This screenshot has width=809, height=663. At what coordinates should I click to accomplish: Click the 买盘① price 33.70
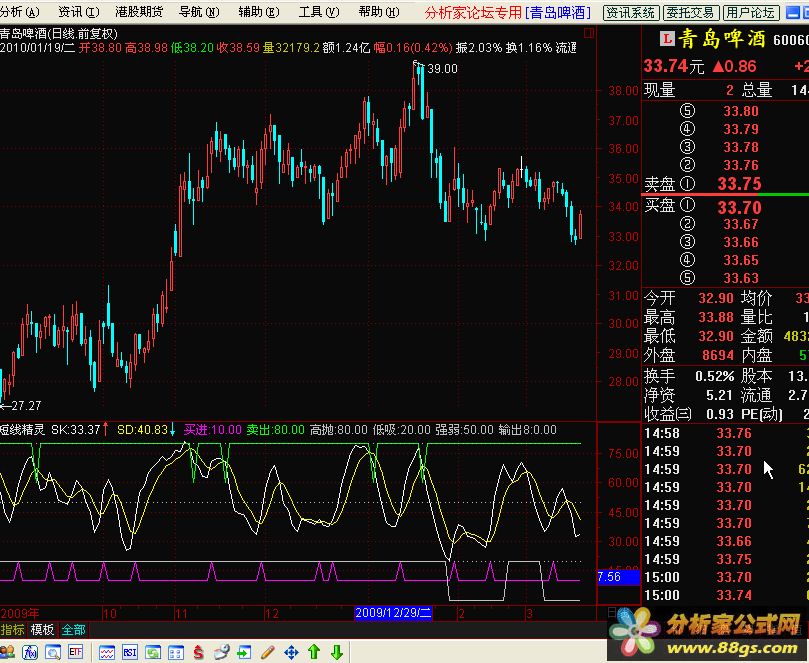pos(739,207)
